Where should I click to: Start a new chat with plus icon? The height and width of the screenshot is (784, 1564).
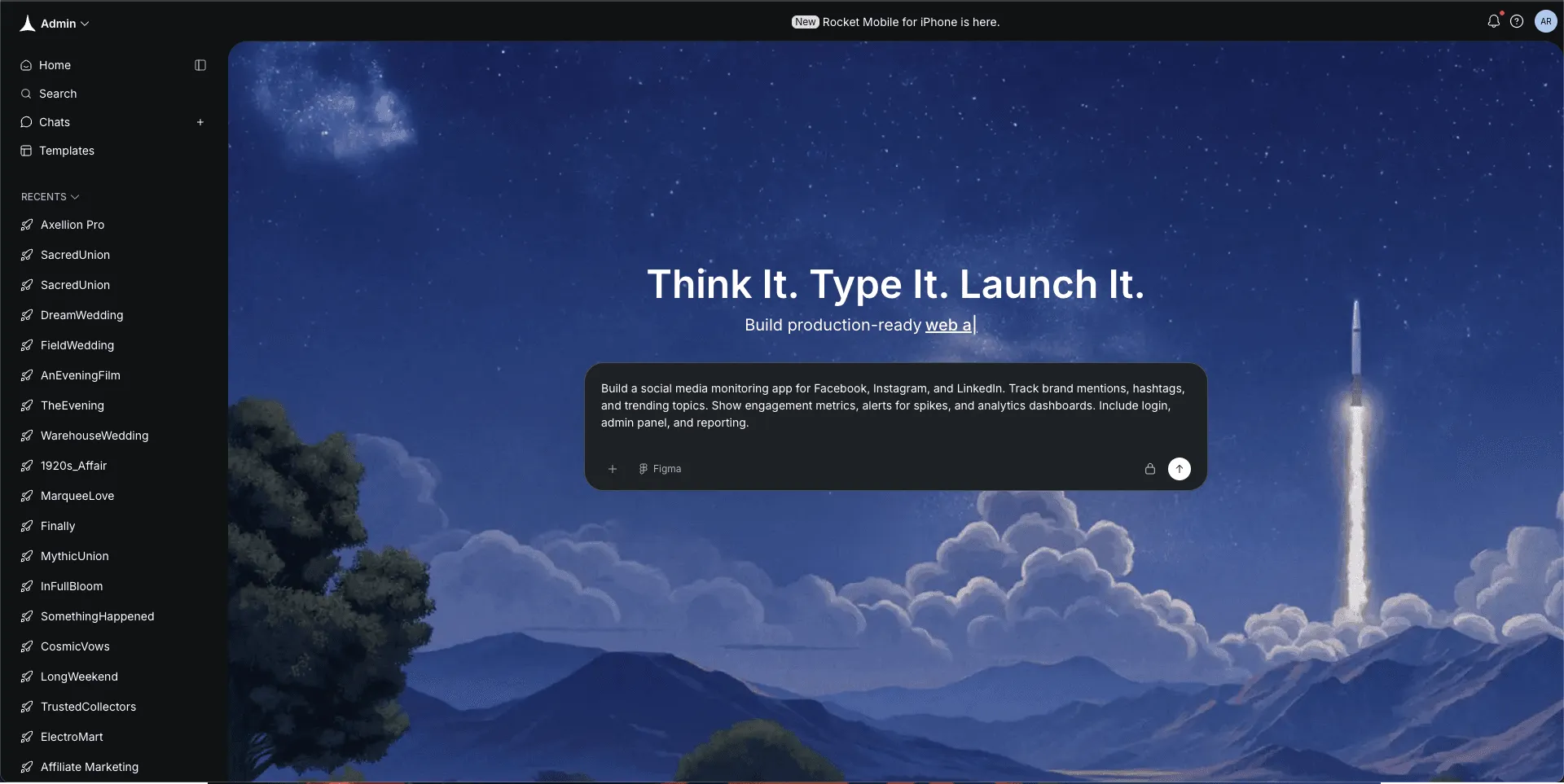coord(200,122)
